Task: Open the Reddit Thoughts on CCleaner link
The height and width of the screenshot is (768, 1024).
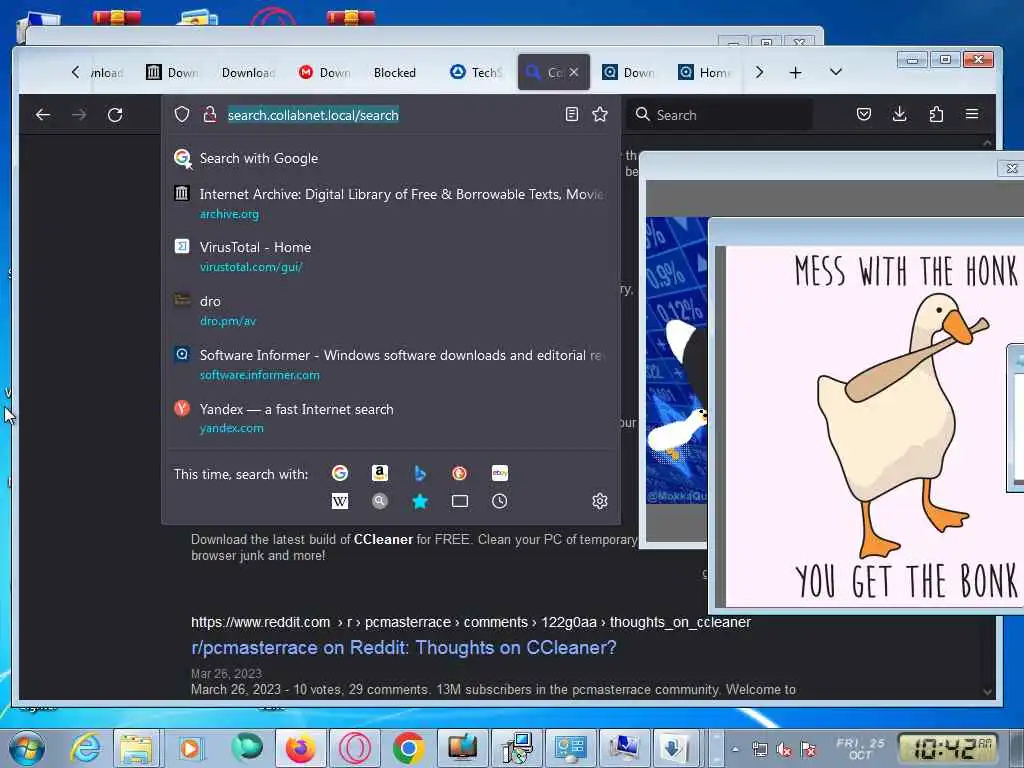Action: click(404, 647)
